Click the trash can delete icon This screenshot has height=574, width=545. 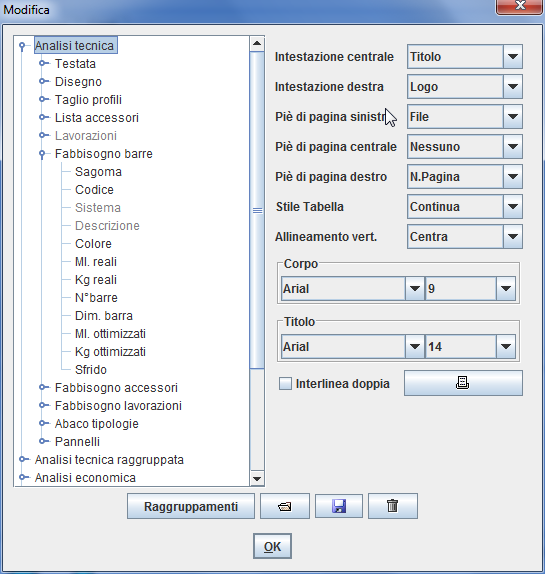(x=393, y=506)
